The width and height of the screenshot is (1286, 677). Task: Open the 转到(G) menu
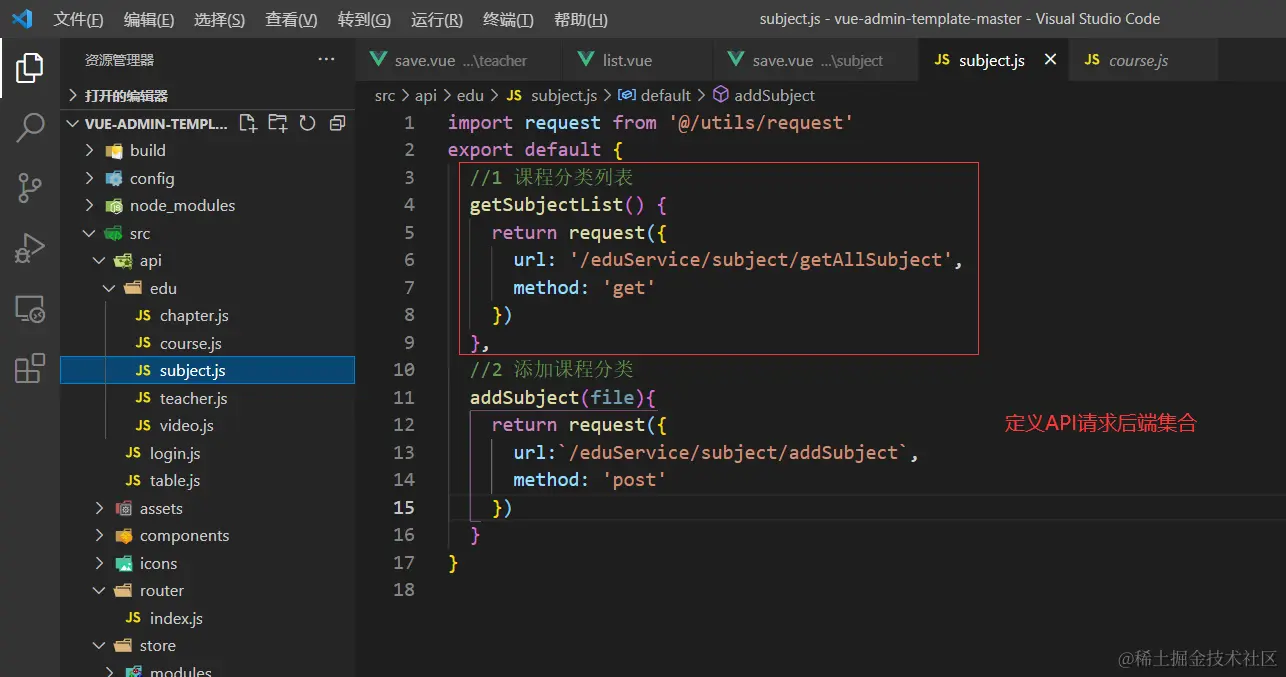click(364, 20)
